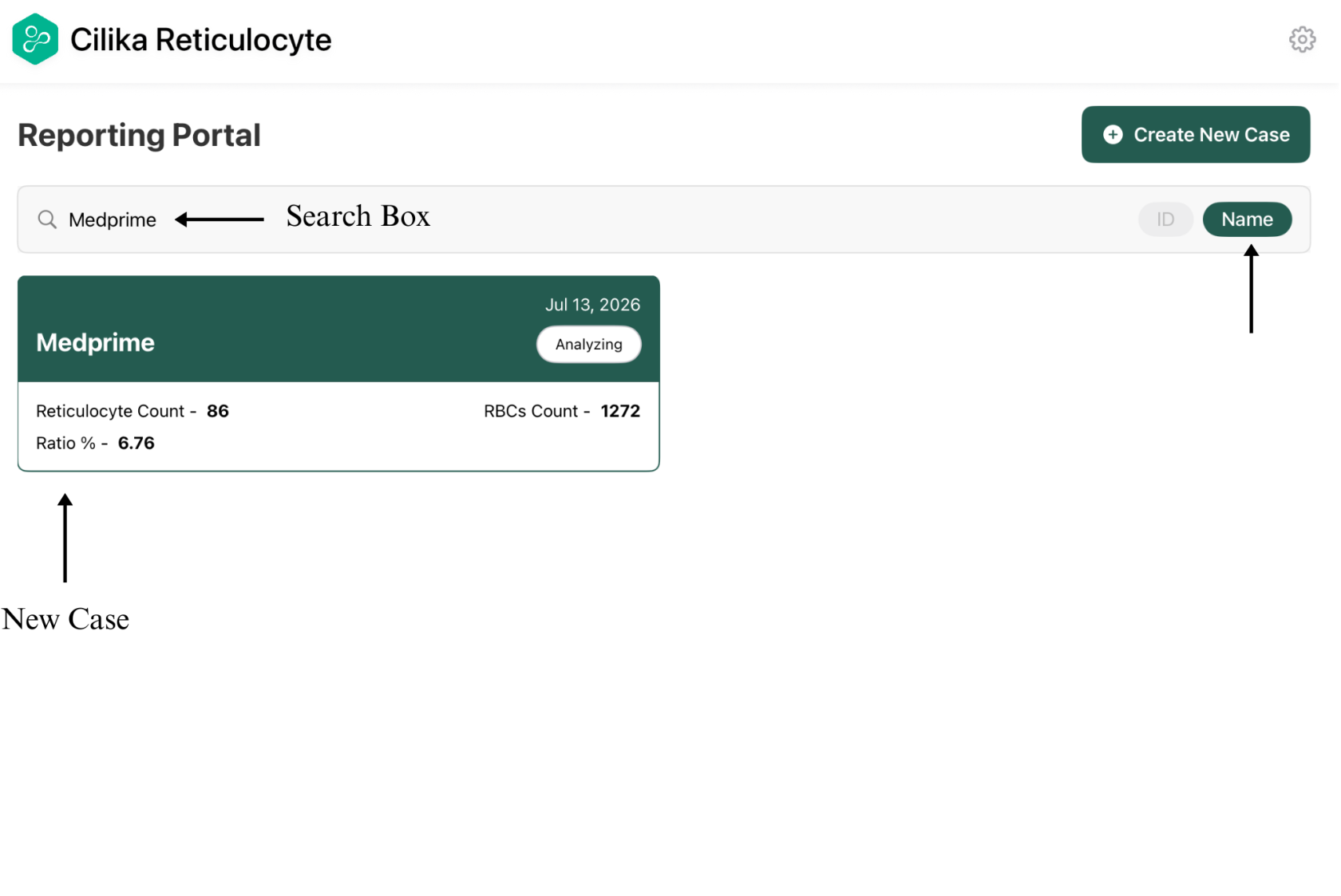Switch search mode to ID
The width and height of the screenshot is (1341, 896).
[1165, 219]
